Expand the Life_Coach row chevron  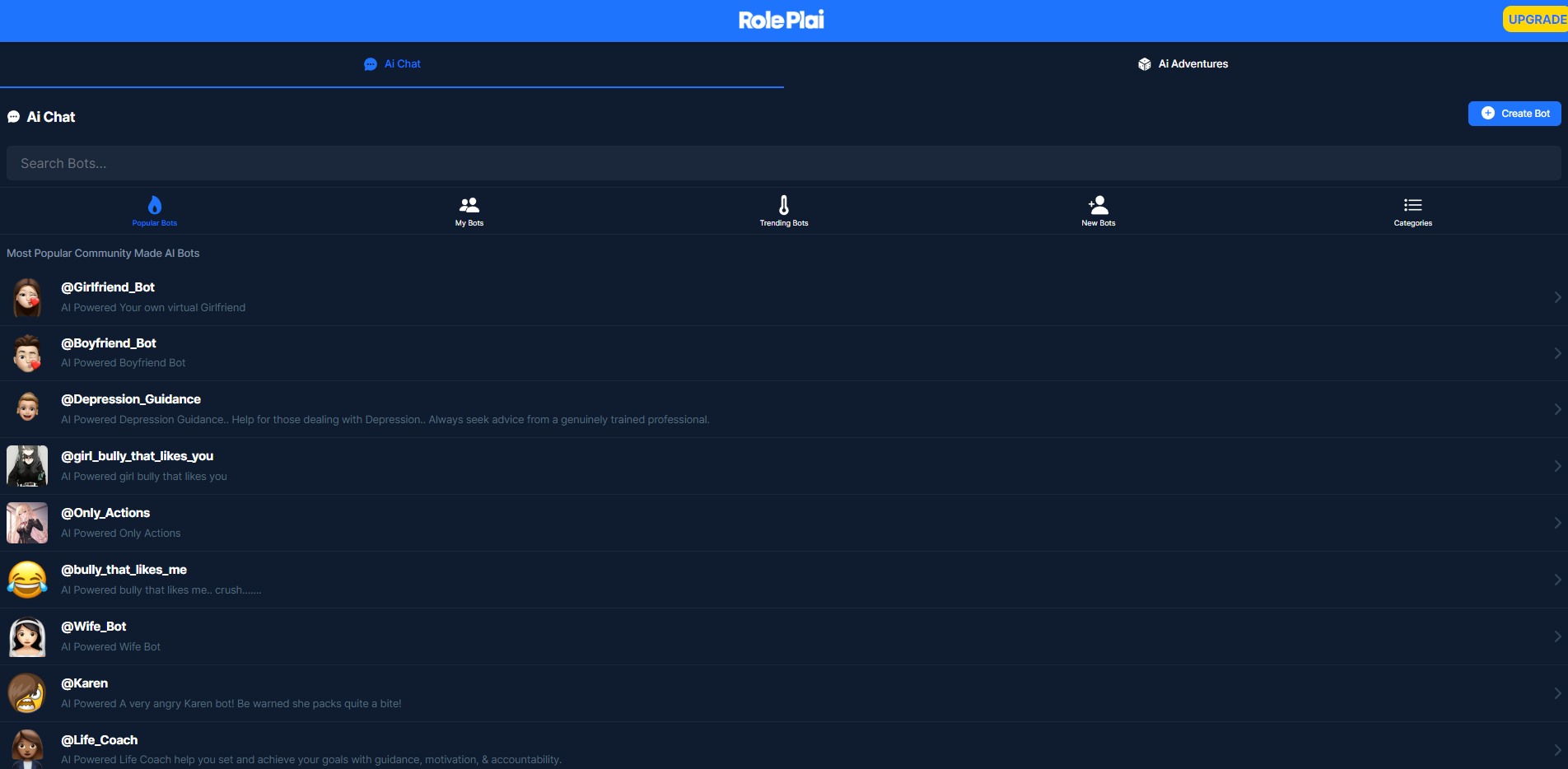[x=1557, y=750]
